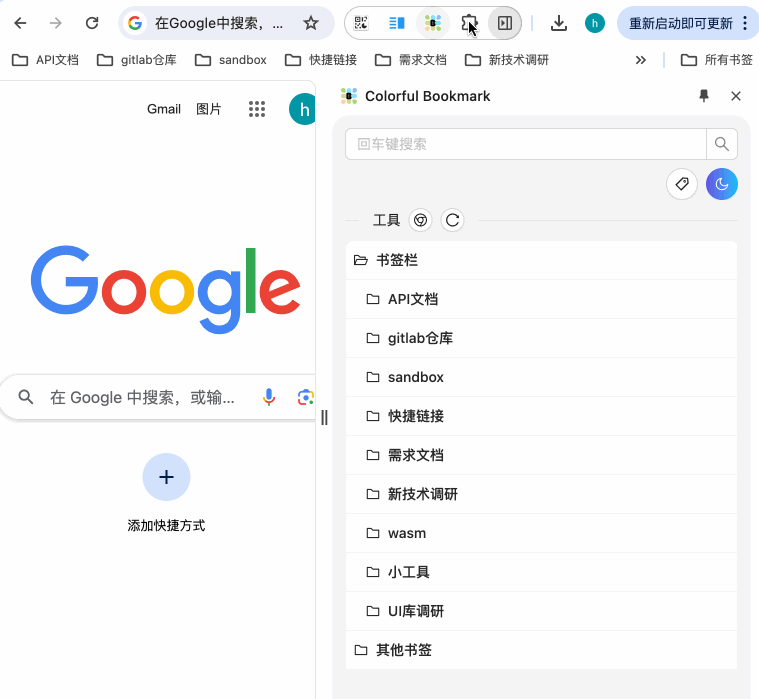Start voice search with the microphone

pos(269,397)
